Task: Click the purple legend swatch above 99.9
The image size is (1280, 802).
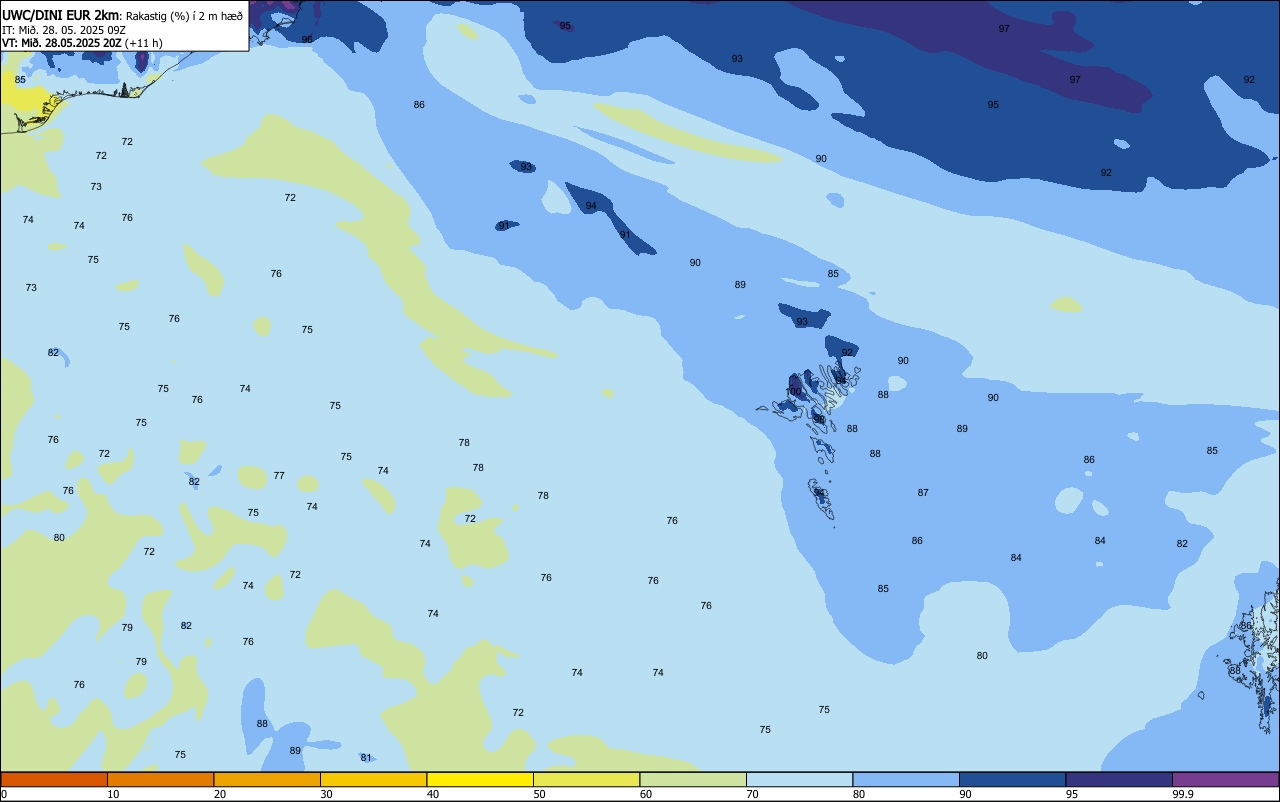Action: tap(1225, 779)
